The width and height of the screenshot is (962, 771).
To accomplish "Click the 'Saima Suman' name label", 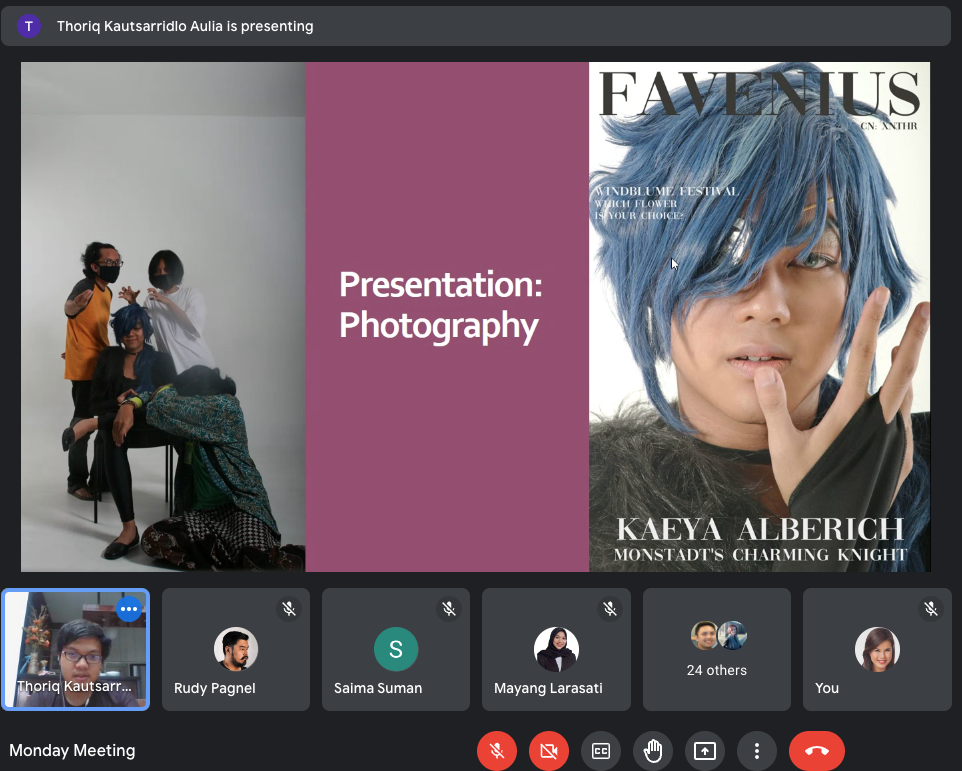I will [x=378, y=688].
